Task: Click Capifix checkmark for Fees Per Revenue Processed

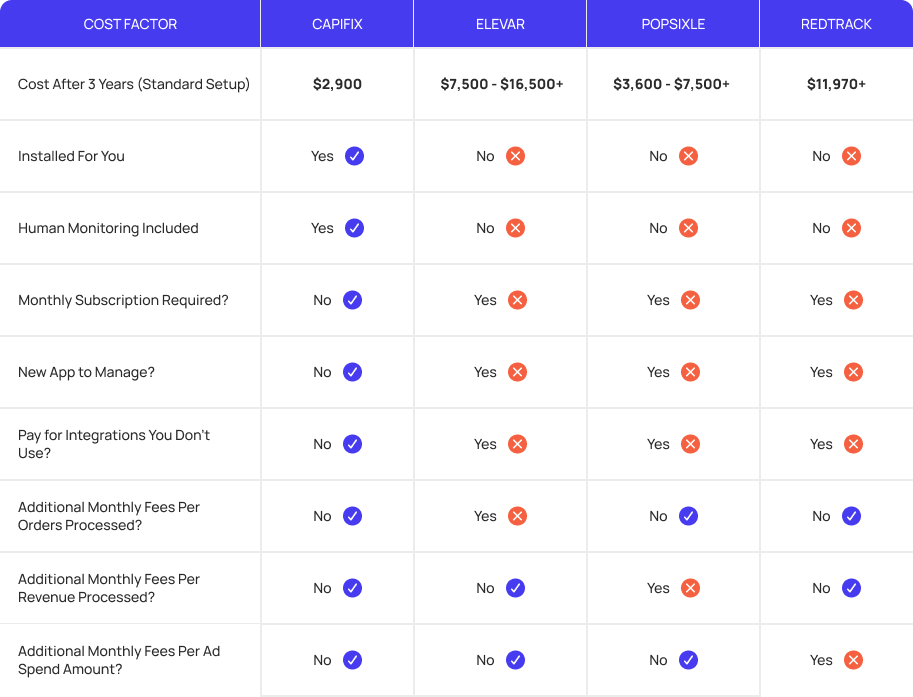Action: click(x=352, y=588)
